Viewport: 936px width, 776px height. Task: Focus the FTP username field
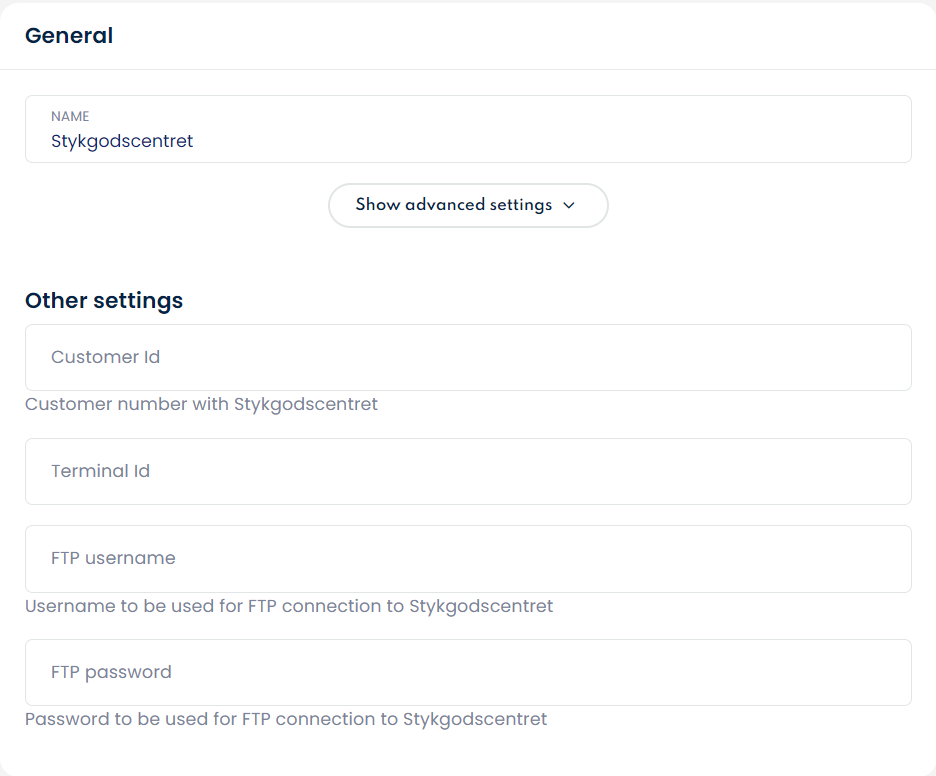(x=468, y=558)
